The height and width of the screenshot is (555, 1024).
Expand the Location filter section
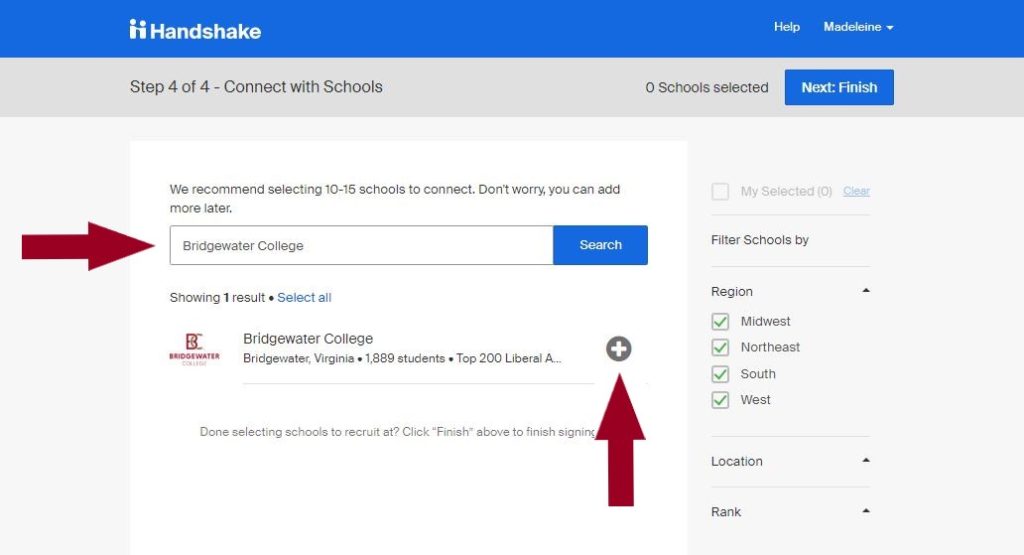coord(866,460)
